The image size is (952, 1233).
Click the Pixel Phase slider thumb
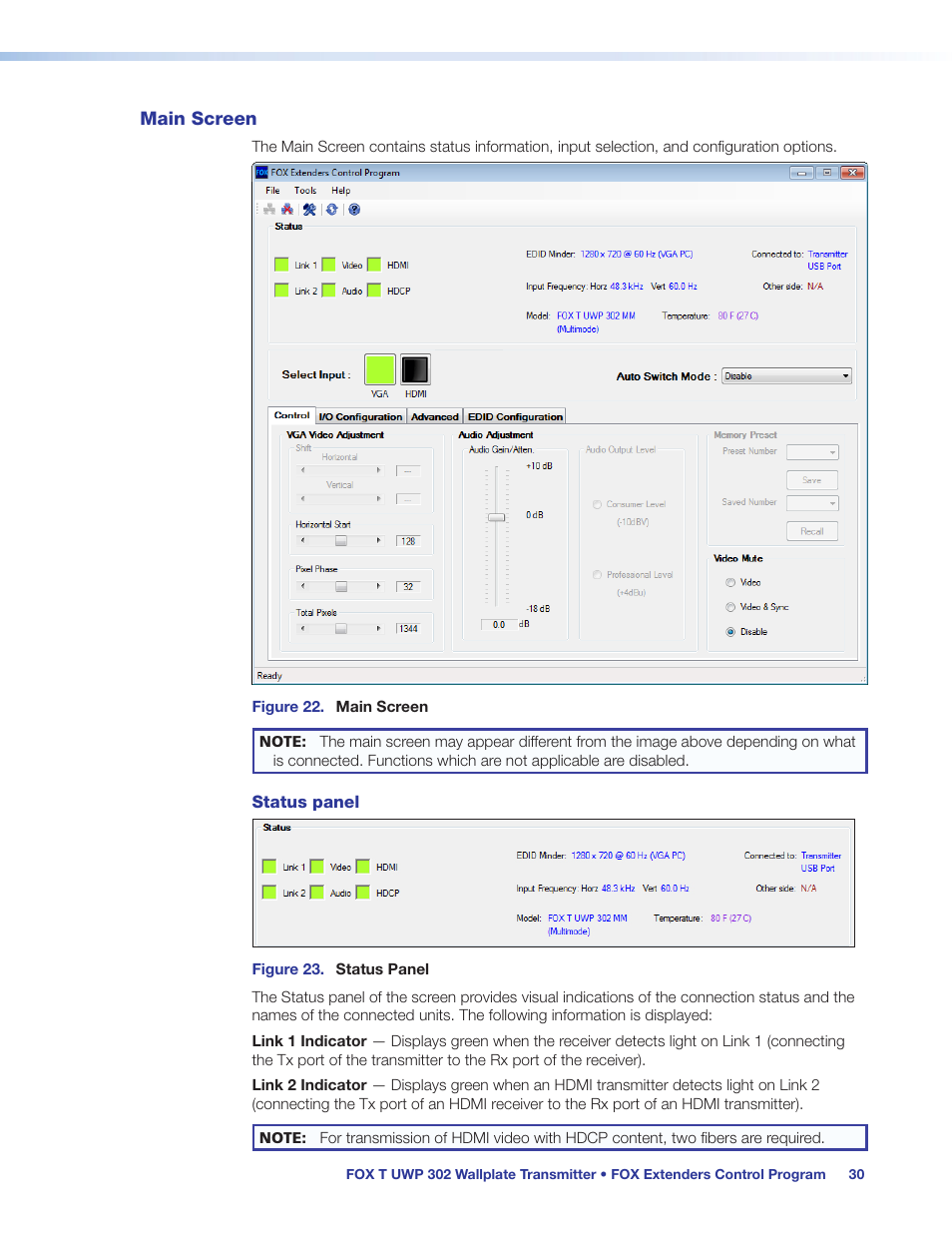pos(341,586)
